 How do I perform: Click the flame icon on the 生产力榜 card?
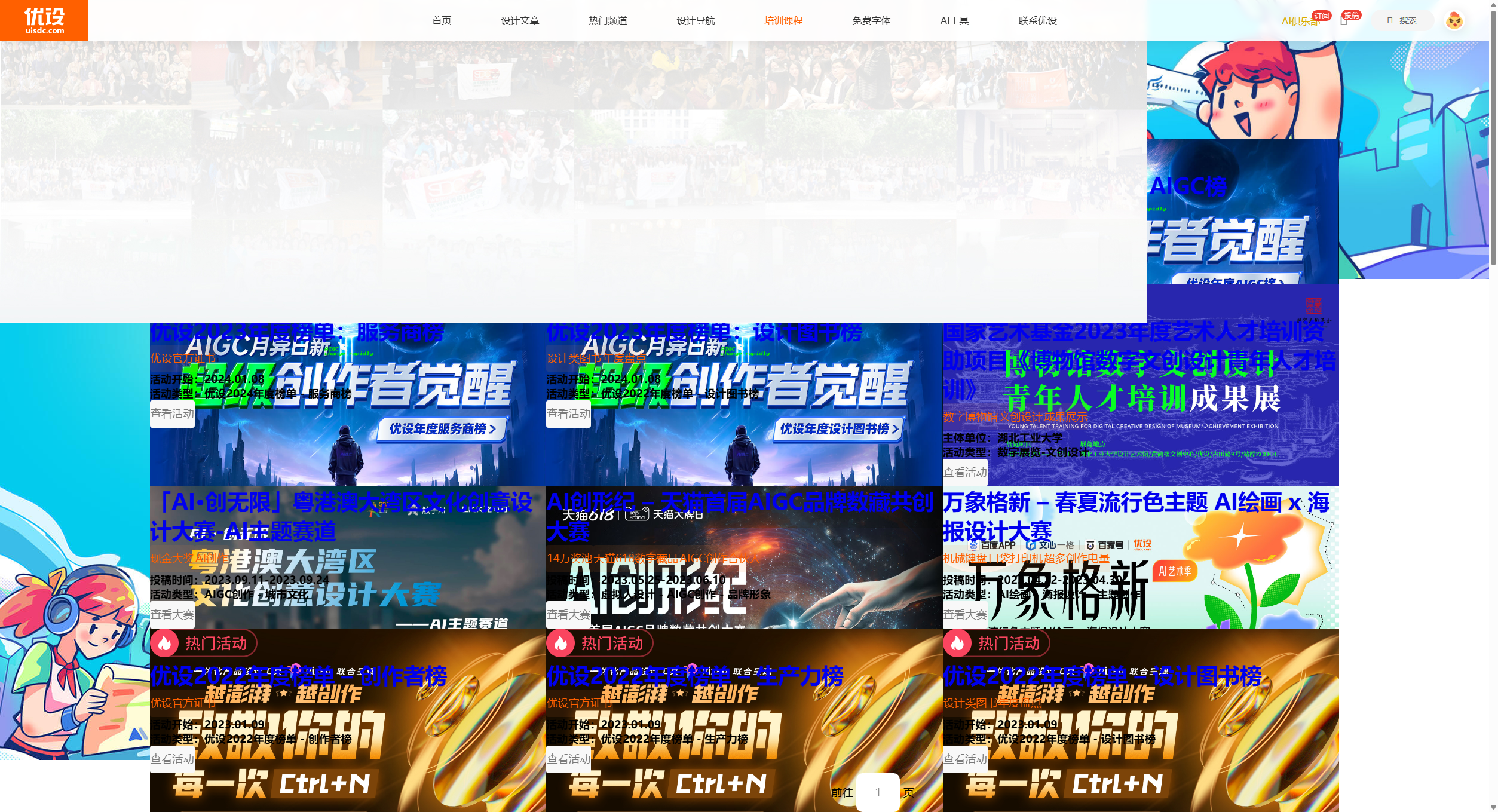coord(560,643)
